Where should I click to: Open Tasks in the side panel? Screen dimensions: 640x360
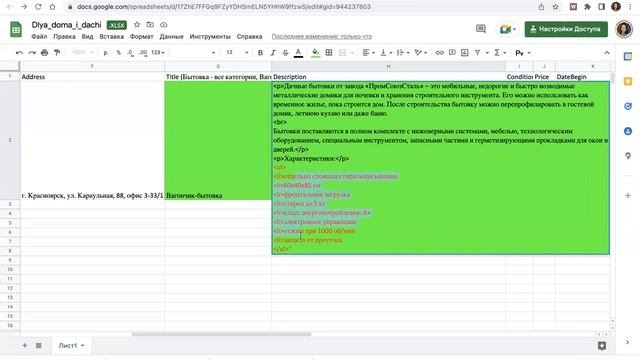[628, 106]
